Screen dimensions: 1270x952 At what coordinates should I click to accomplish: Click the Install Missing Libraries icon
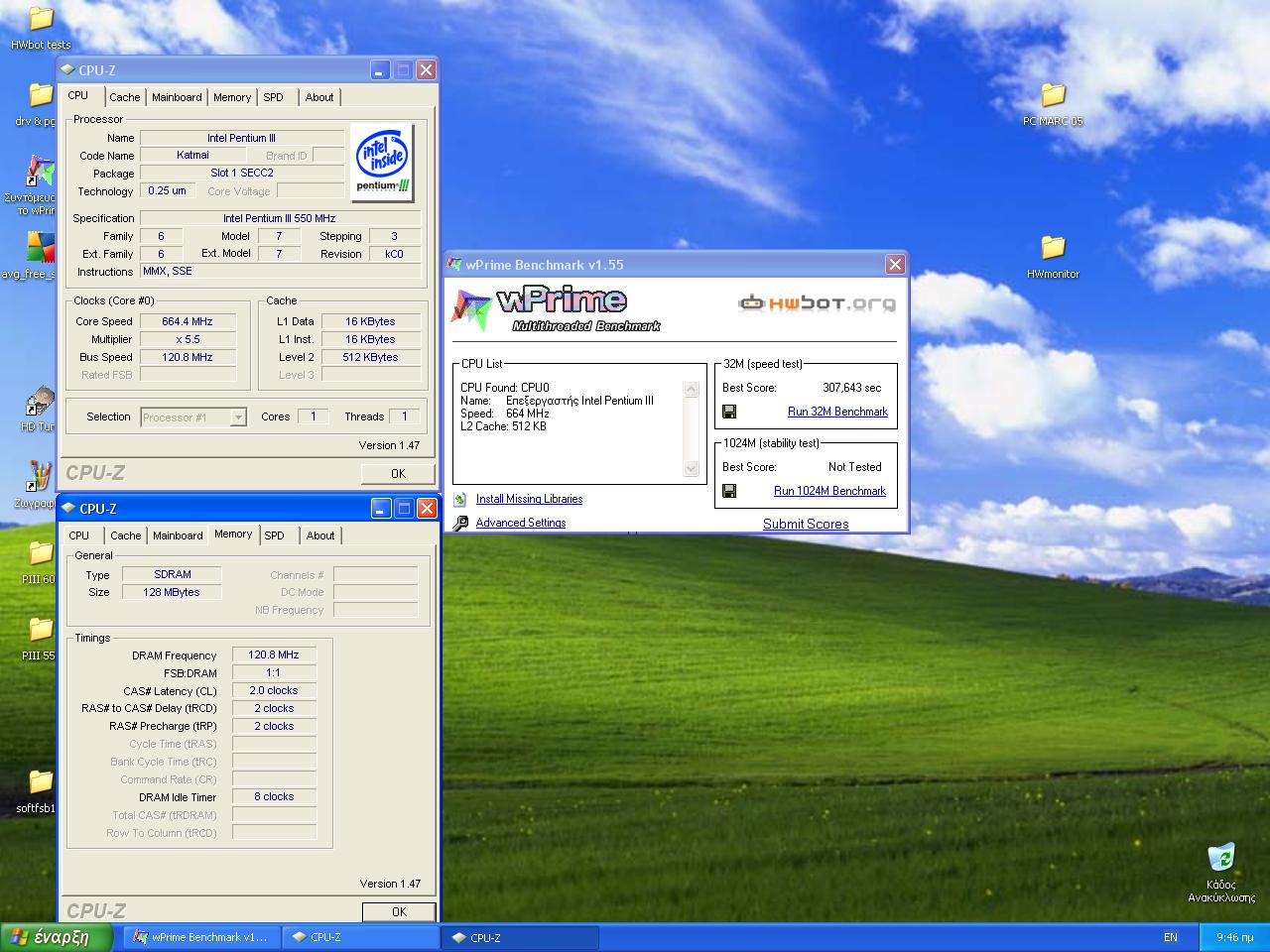(459, 499)
